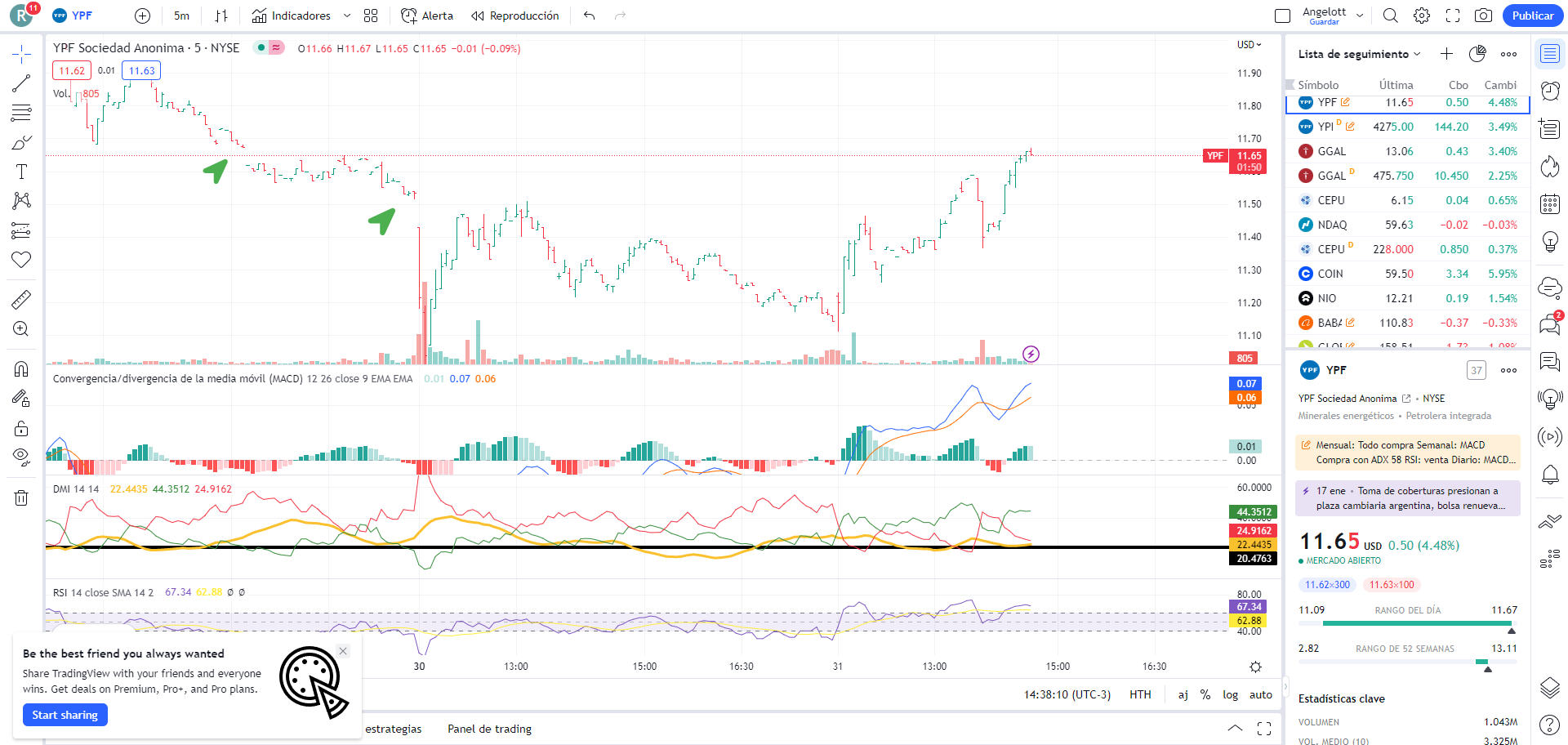Open the calendar panel icon
The height and width of the screenshot is (745, 1568).
tap(1550, 203)
